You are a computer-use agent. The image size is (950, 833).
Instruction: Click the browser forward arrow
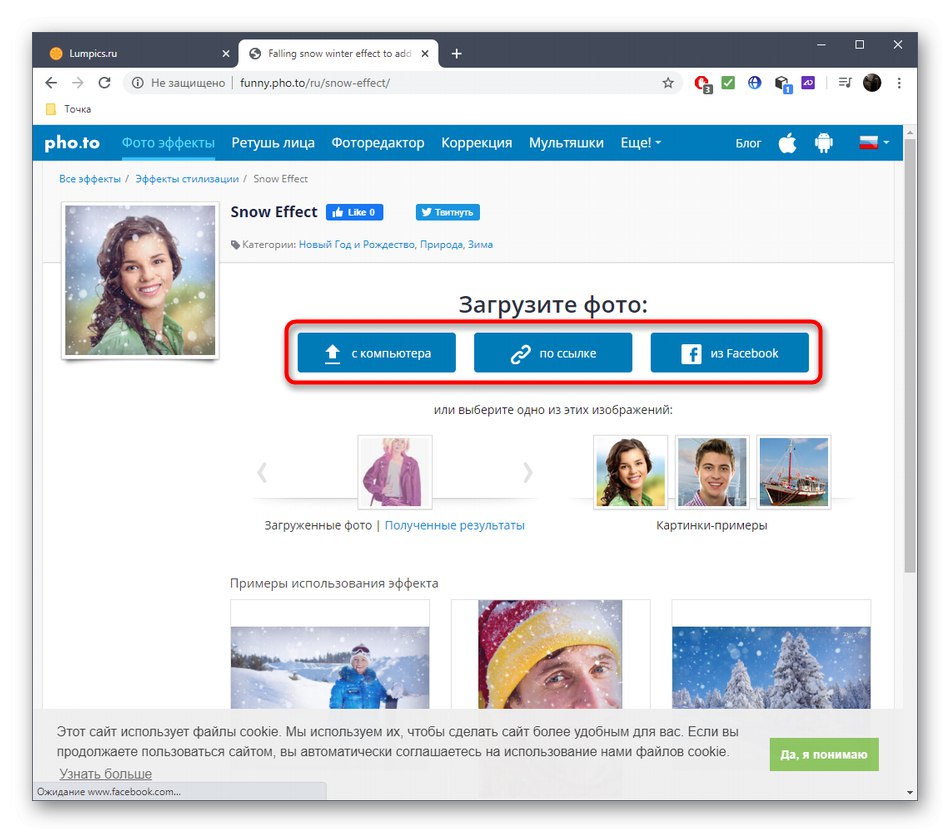pyautogui.click(x=78, y=82)
